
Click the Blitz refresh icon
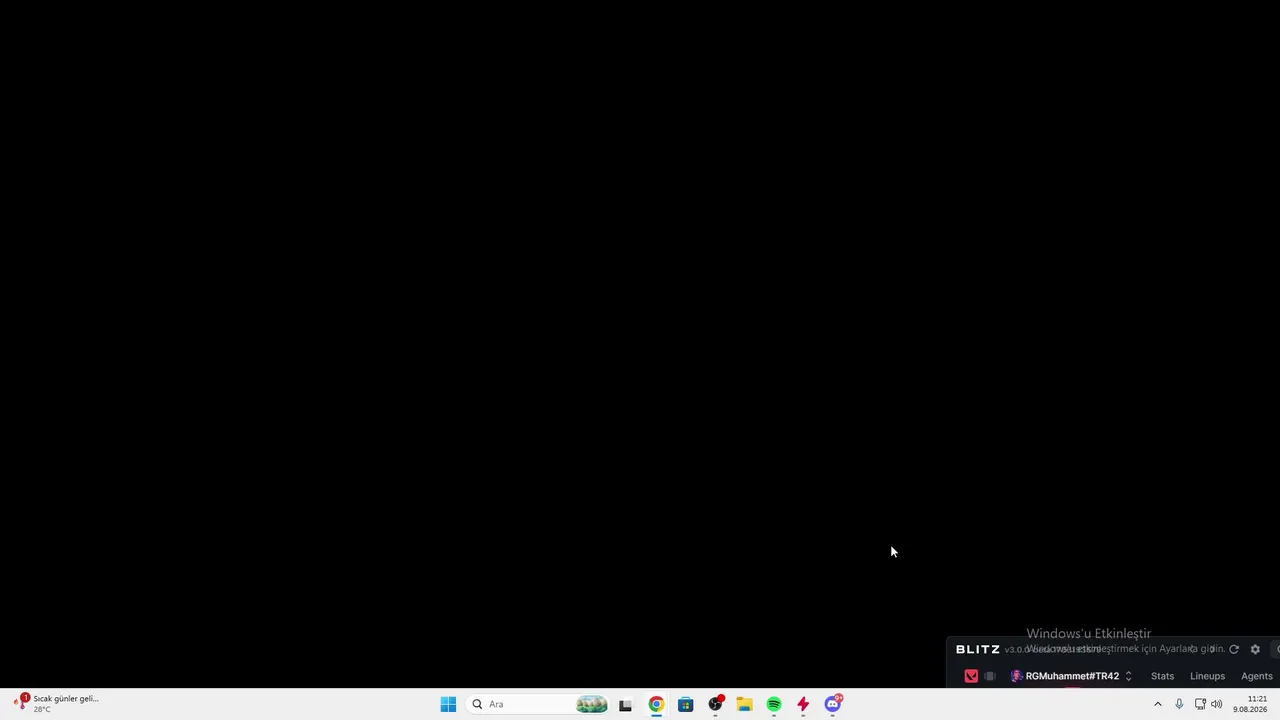click(x=1234, y=649)
